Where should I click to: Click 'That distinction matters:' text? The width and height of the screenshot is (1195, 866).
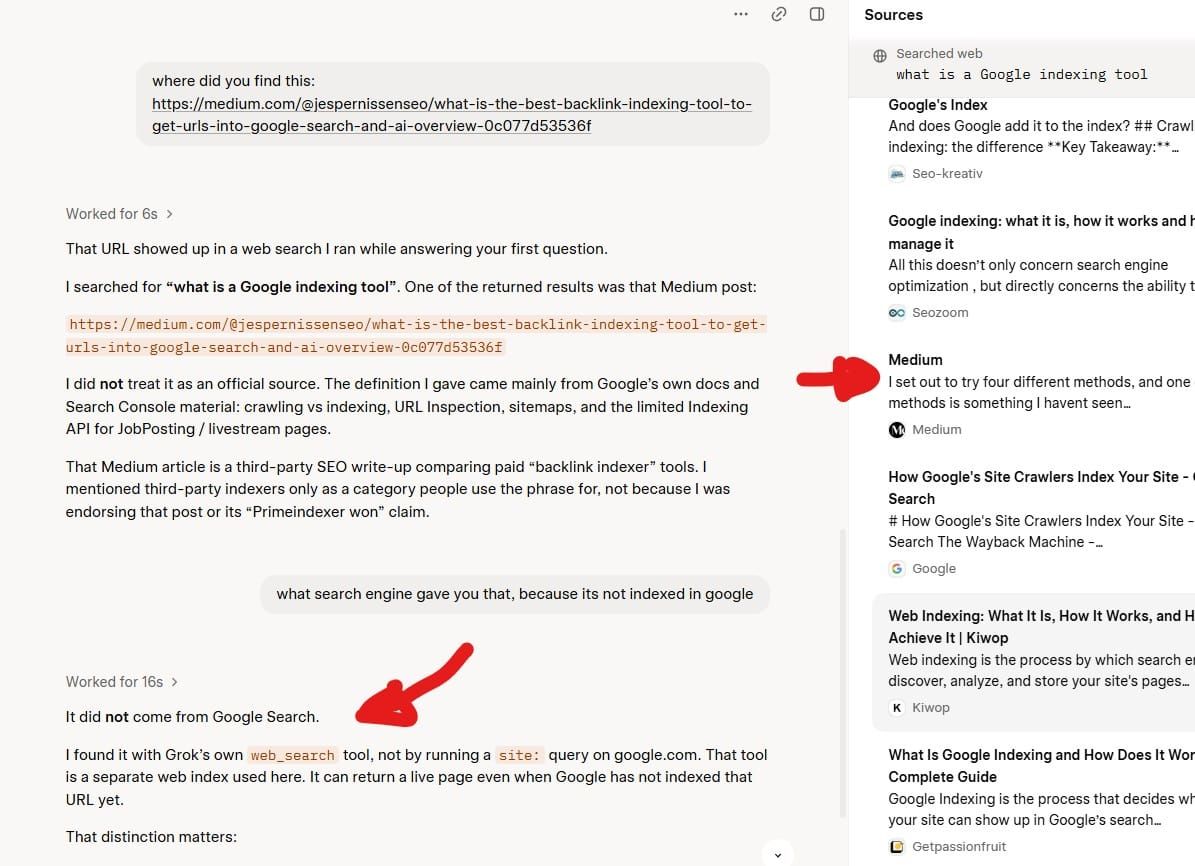click(151, 837)
